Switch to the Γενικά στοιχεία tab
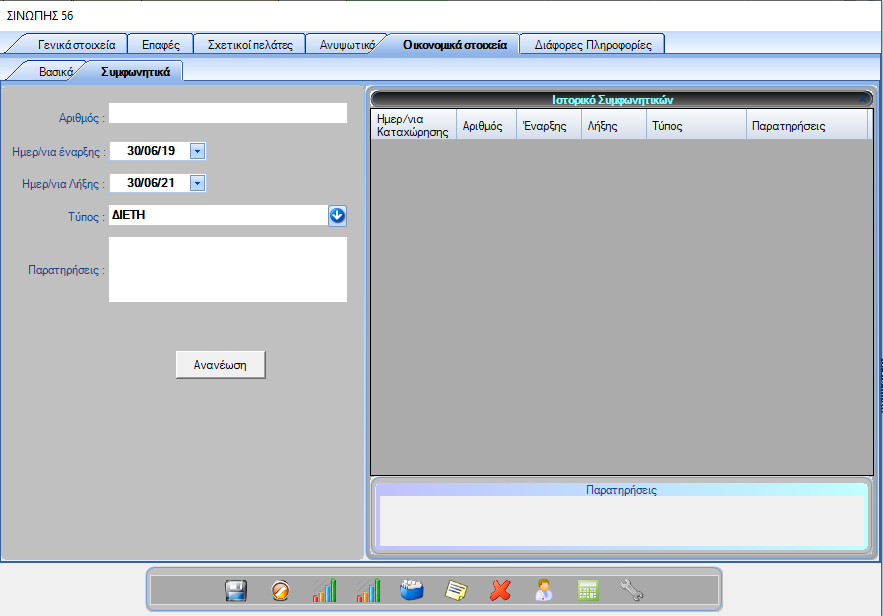The height and width of the screenshot is (616, 883). tap(76, 45)
